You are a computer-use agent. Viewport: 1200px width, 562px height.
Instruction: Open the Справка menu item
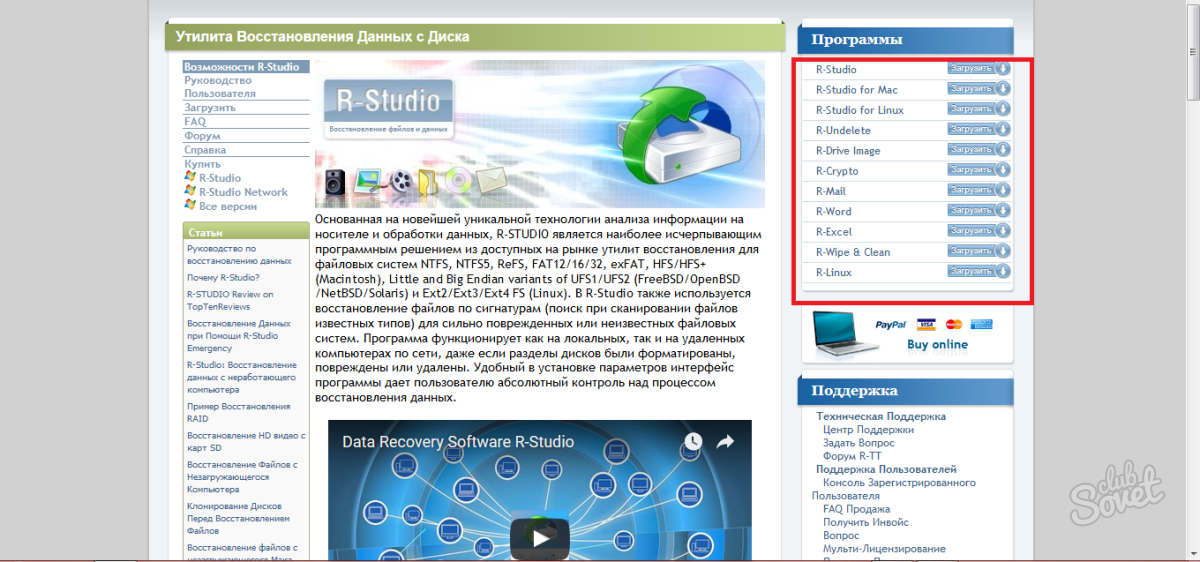[205, 149]
